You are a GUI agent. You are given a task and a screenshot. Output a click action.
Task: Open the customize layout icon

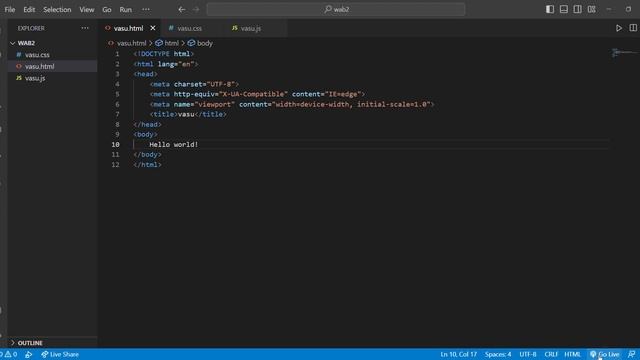591,9
